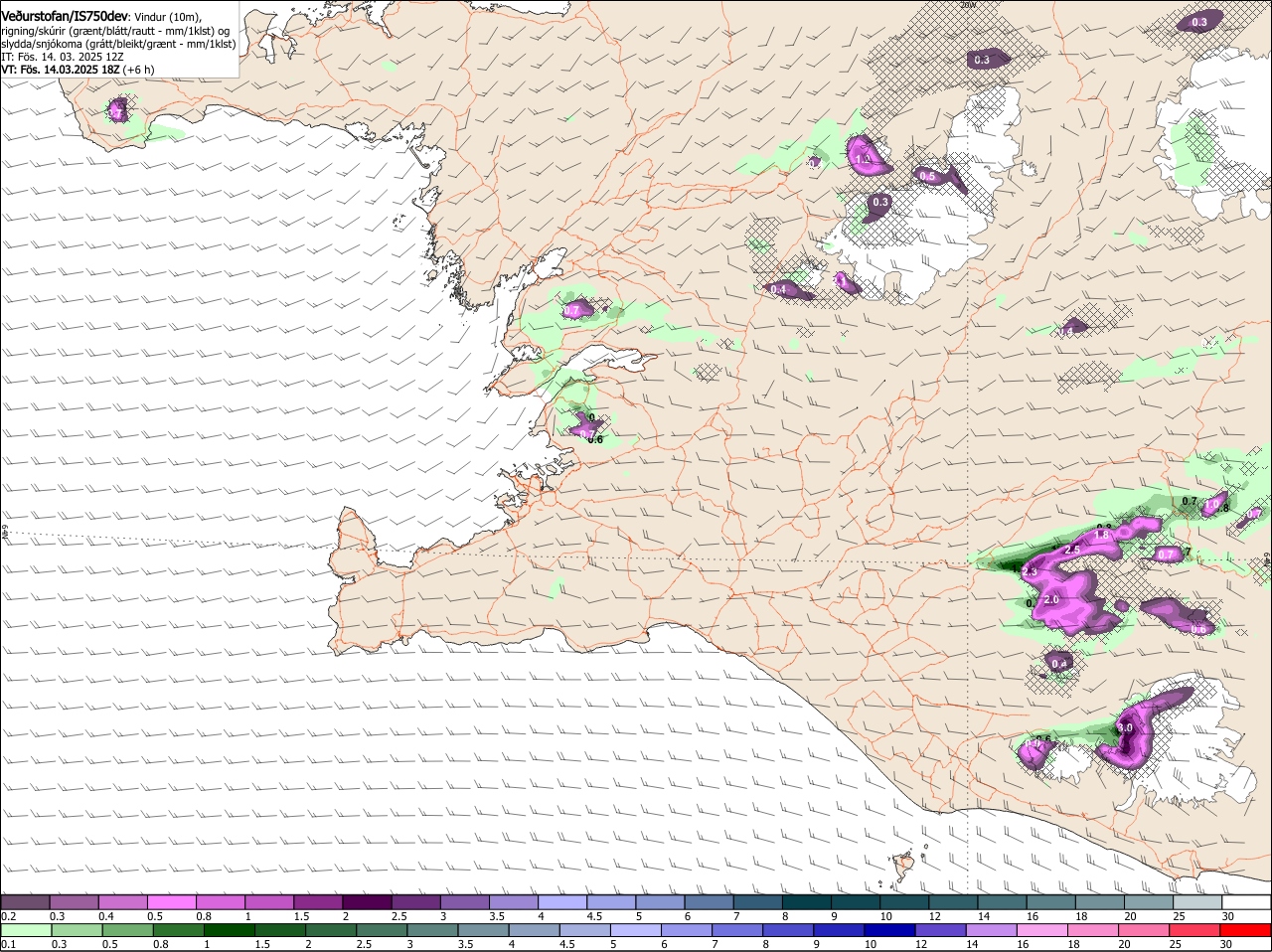1272x952 pixels.
Task: Select the upper legend swatch between 10 and 12
Action: [x=905, y=901]
